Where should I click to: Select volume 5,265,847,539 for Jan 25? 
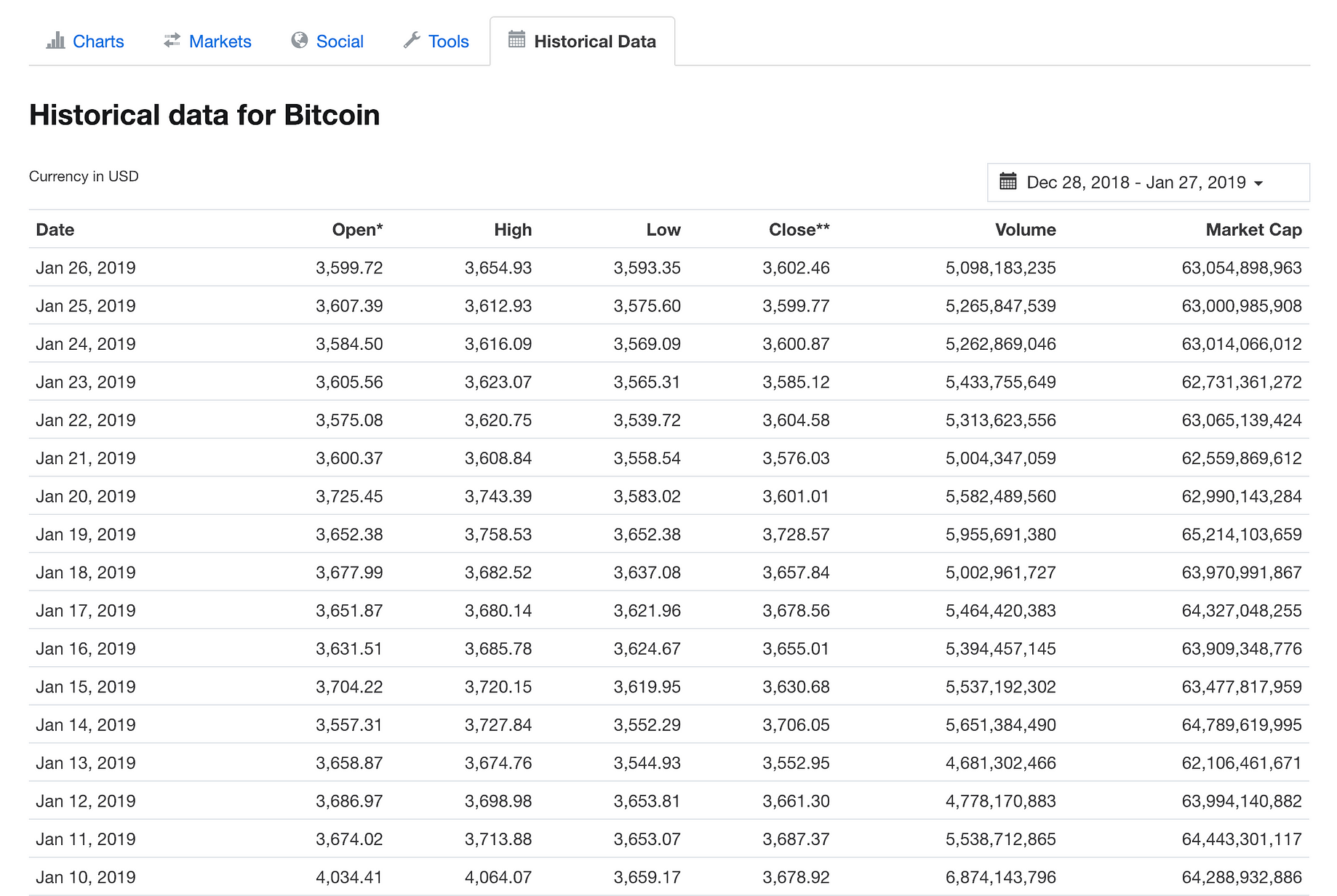(x=1001, y=306)
